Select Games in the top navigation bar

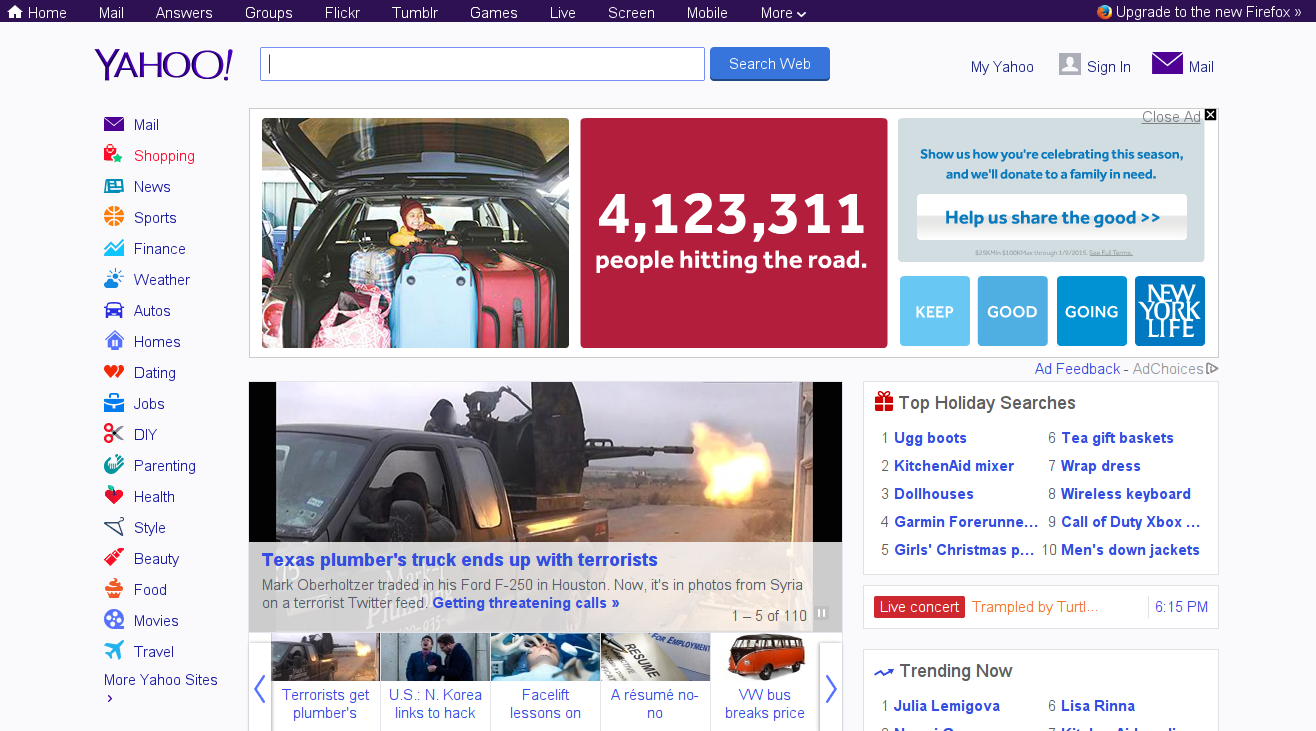coord(494,12)
